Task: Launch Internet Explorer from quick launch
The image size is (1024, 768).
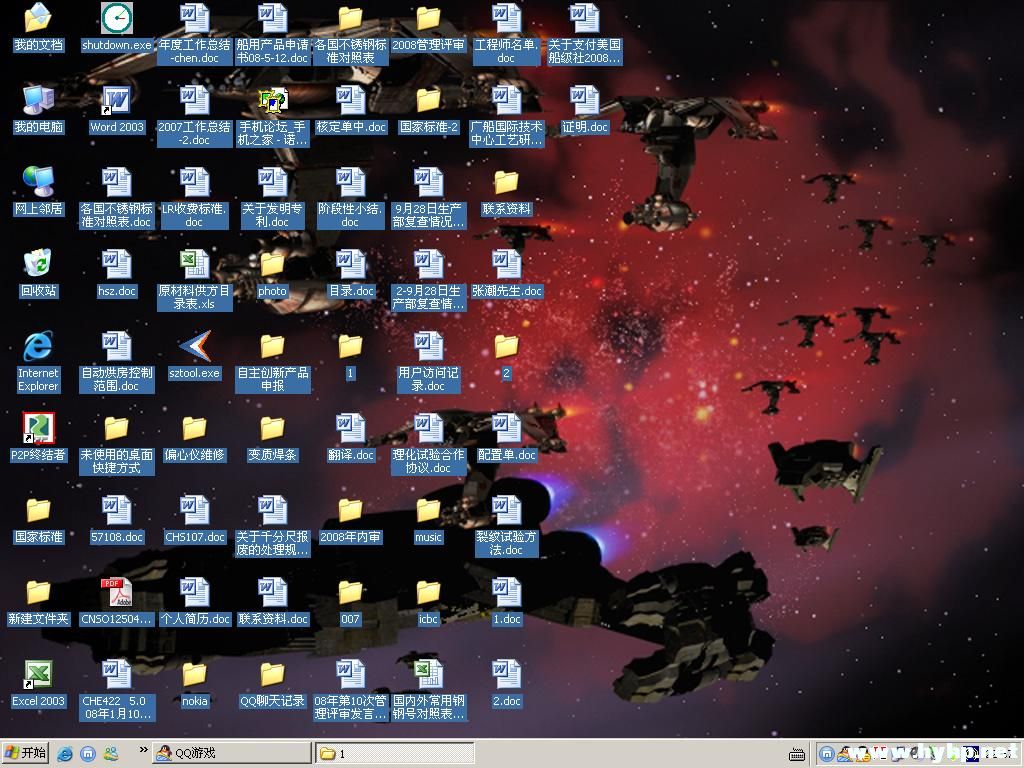Action: 65,754
